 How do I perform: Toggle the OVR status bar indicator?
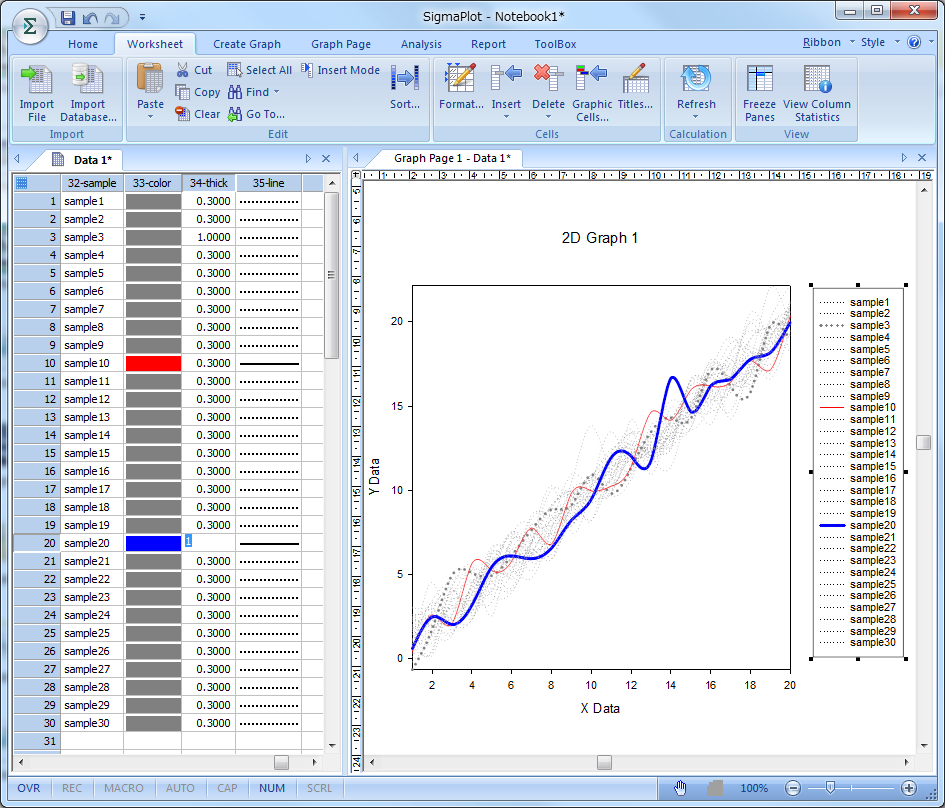[29, 788]
